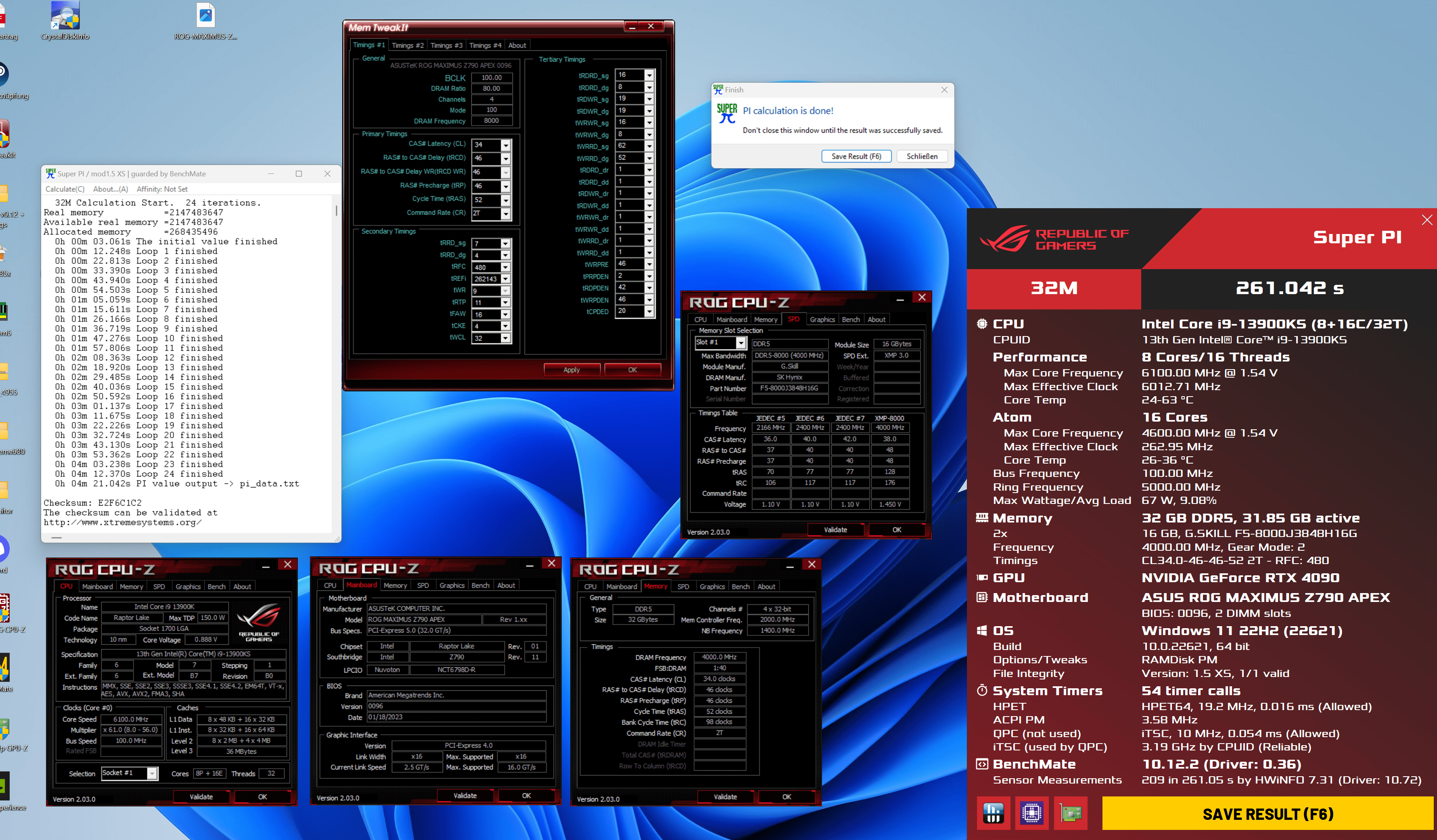The image size is (1437, 840).
Task: Click Save Result (F6) in Finish dialog
Action: click(x=856, y=156)
